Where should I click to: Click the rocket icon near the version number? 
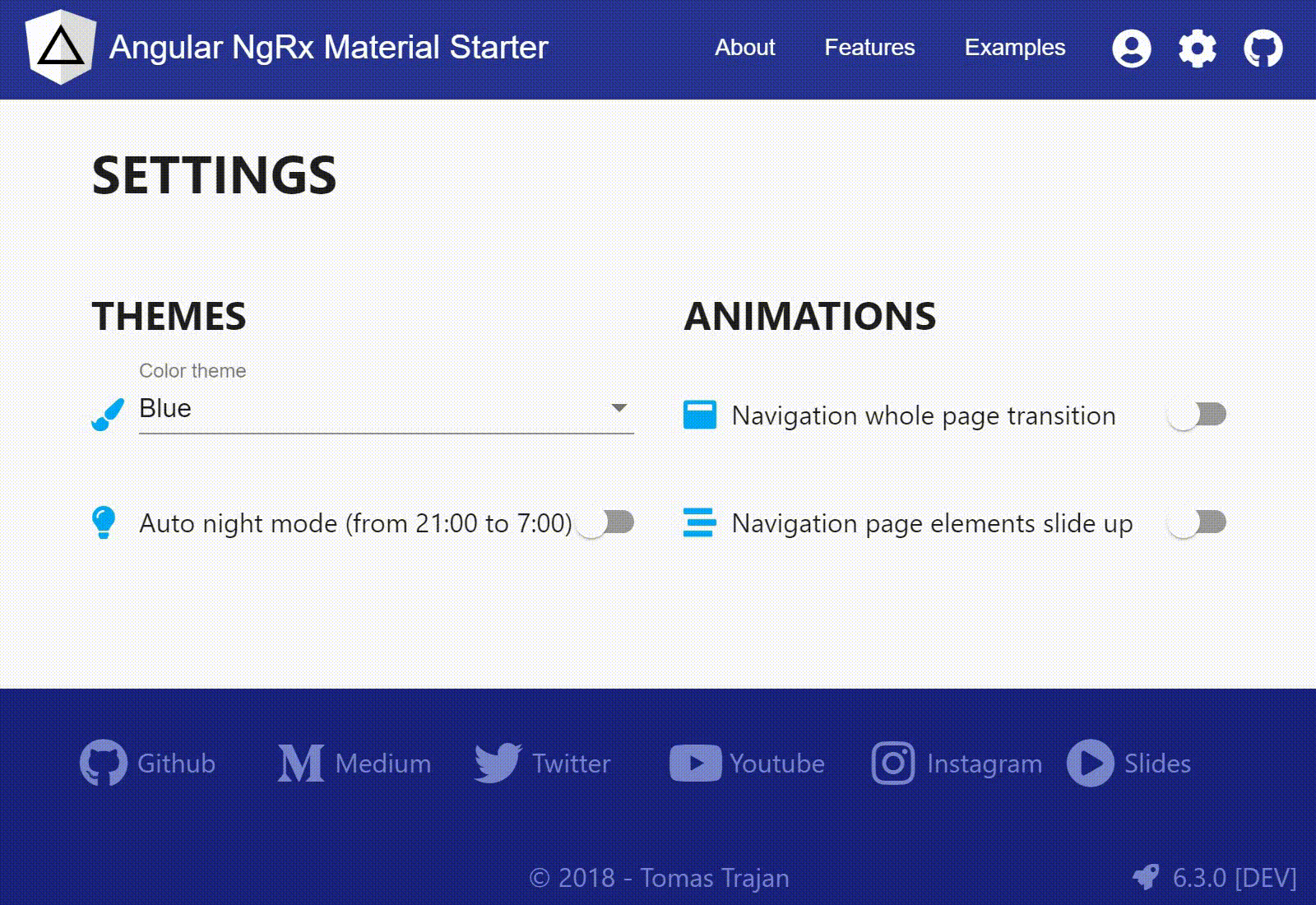point(1145,877)
